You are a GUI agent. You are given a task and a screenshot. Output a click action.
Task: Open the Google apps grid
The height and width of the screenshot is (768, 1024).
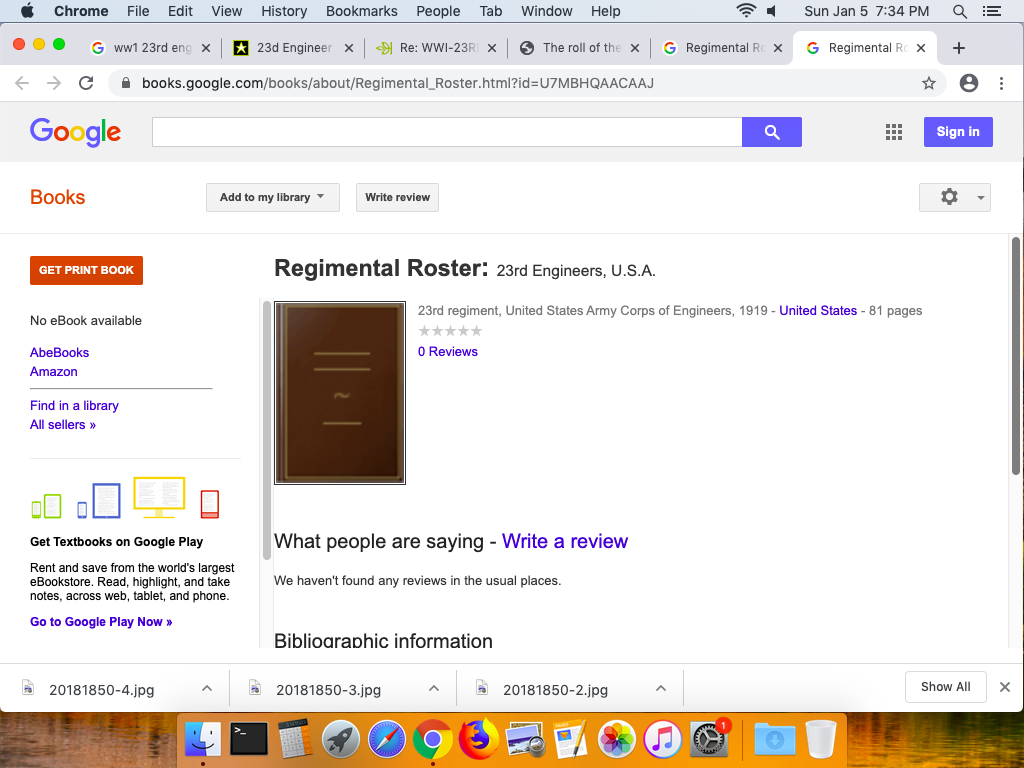point(894,132)
